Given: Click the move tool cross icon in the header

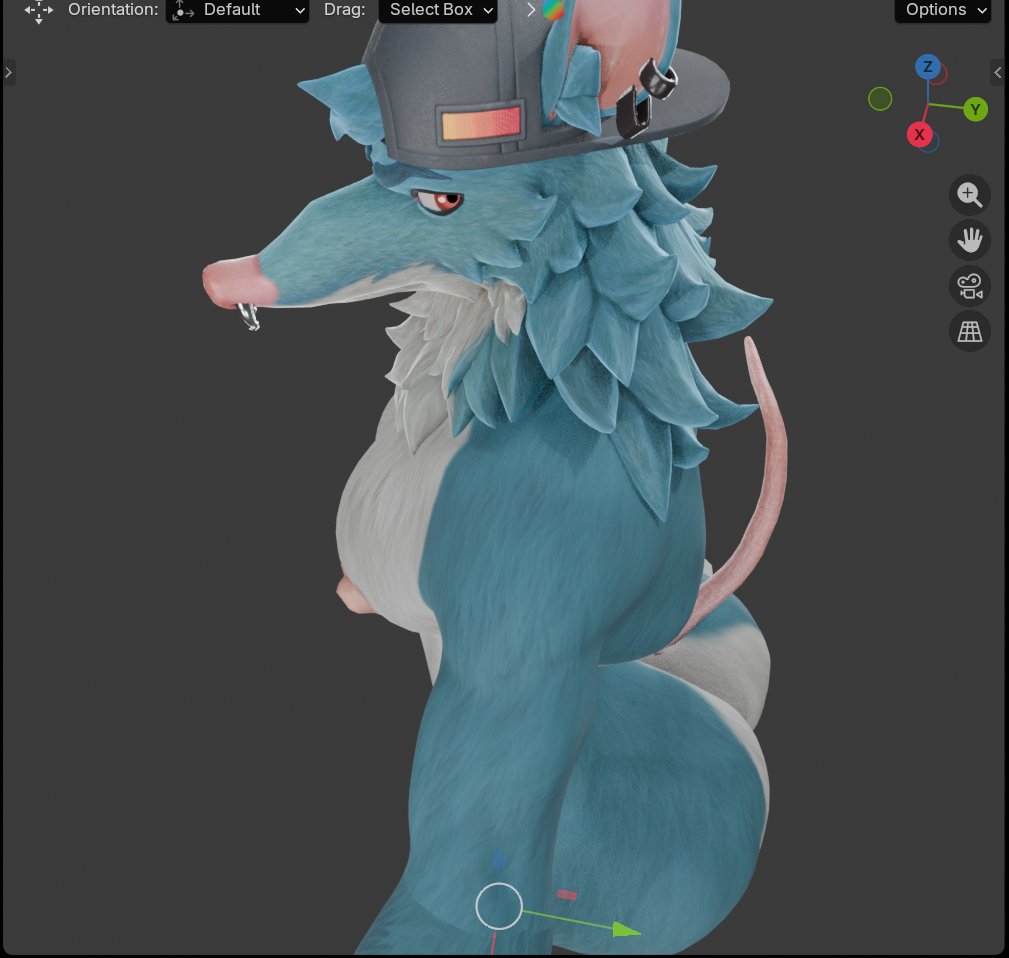Looking at the screenshot, I should click(38, 10).
